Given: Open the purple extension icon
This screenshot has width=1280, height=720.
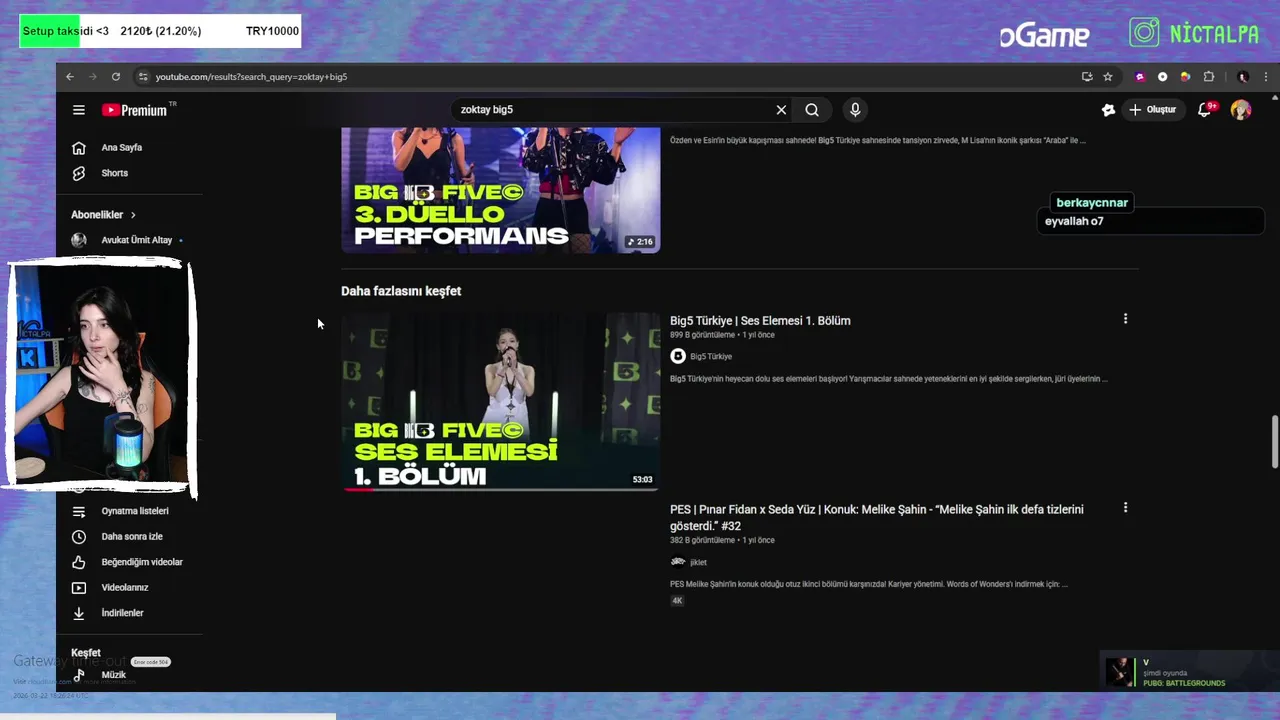Looking at the screenshot, I should tap(1140, 77).
